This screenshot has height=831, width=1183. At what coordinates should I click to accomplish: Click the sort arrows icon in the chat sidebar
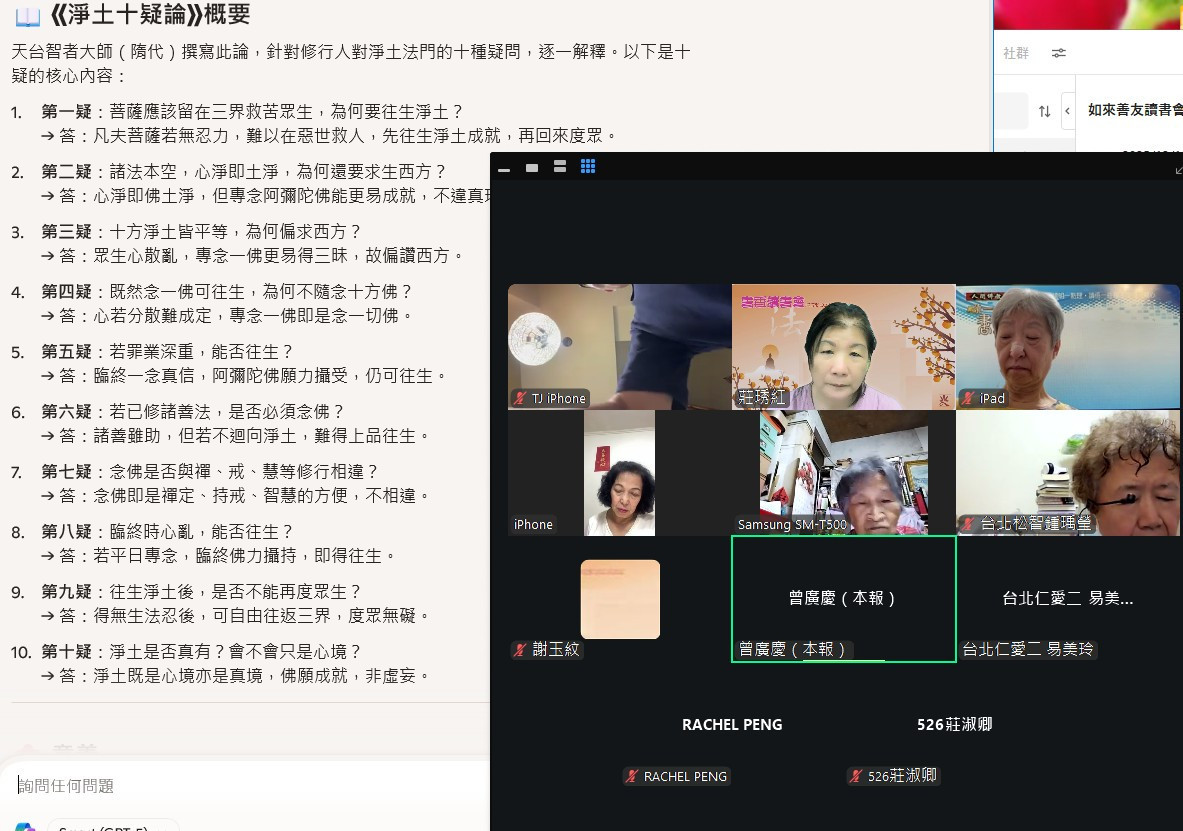pos(1044,112)
